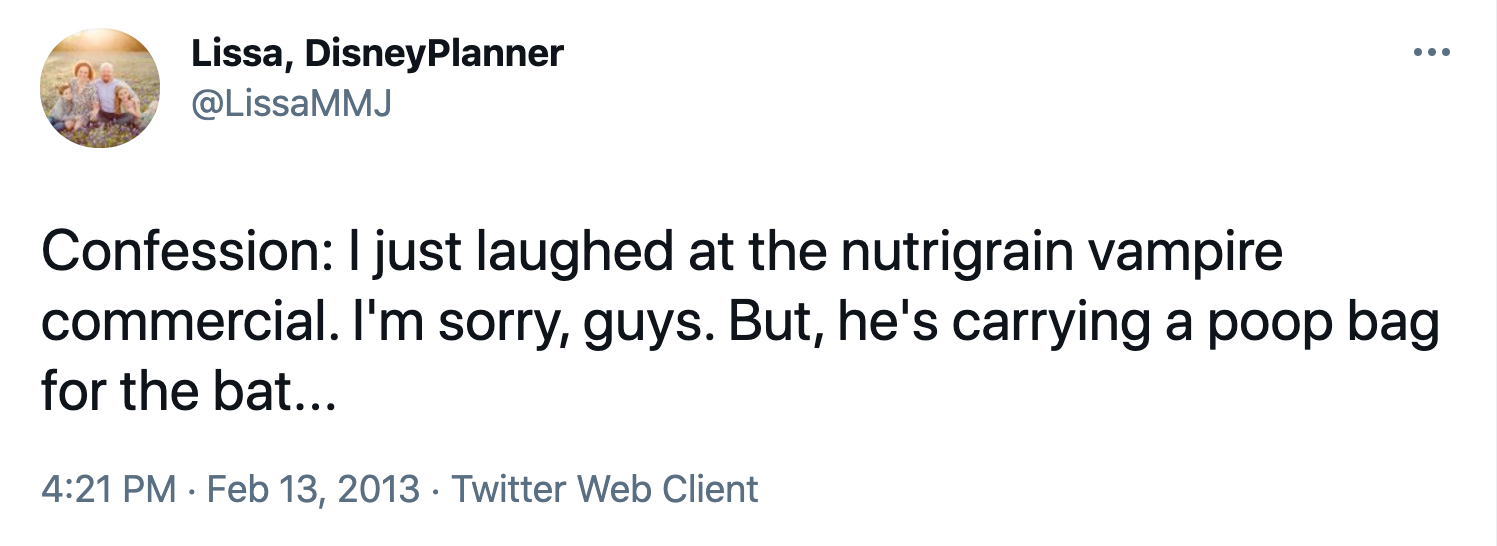Open the Lissa, DisneyPlanner display name

pyautogui.click(x=377, y=53)
